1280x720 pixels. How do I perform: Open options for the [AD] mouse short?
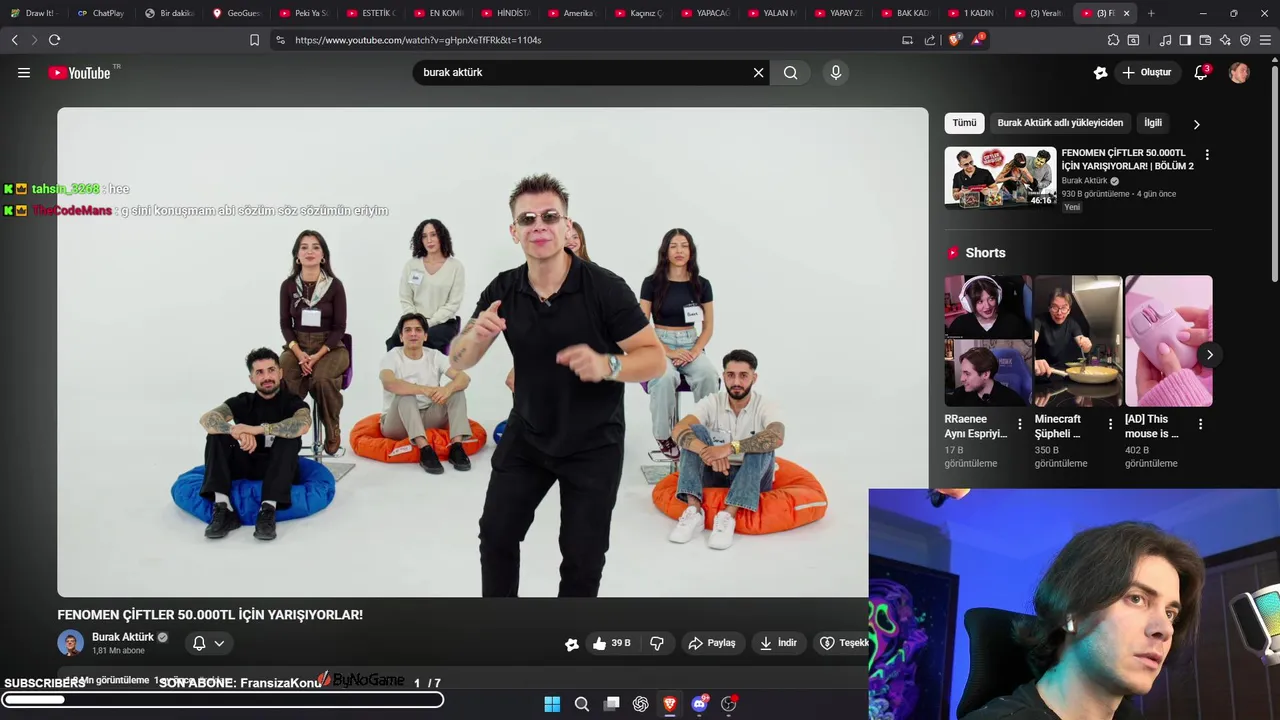1200,424
